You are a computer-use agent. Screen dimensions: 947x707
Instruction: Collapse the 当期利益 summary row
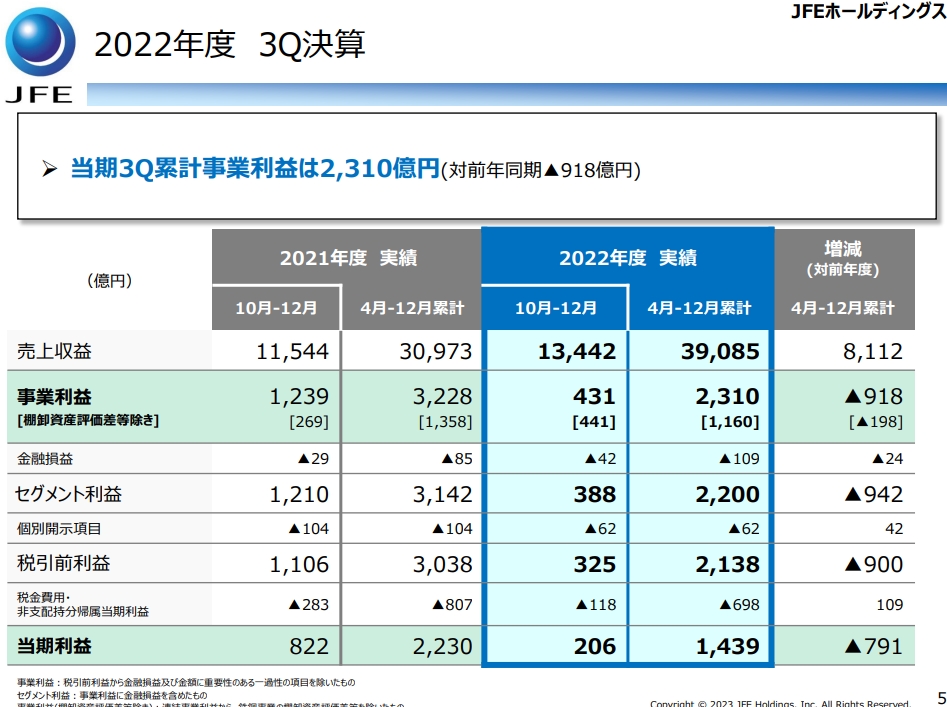pyautogui.click(x=55, y=646)
